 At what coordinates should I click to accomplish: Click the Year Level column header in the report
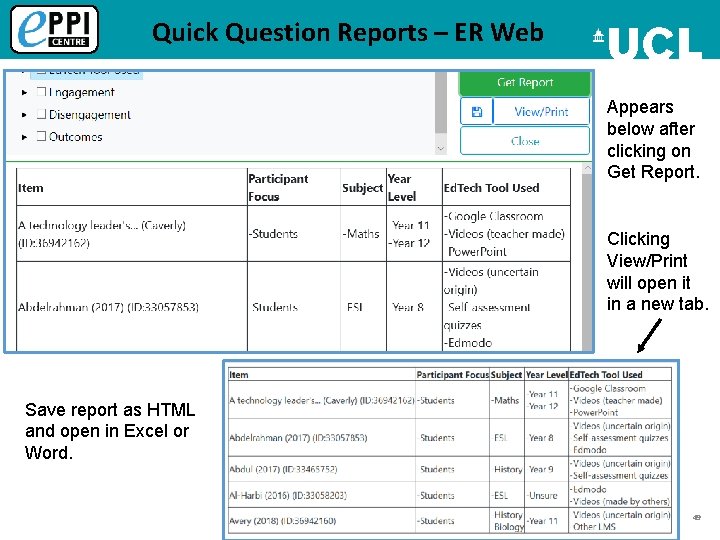coord(414,187)
